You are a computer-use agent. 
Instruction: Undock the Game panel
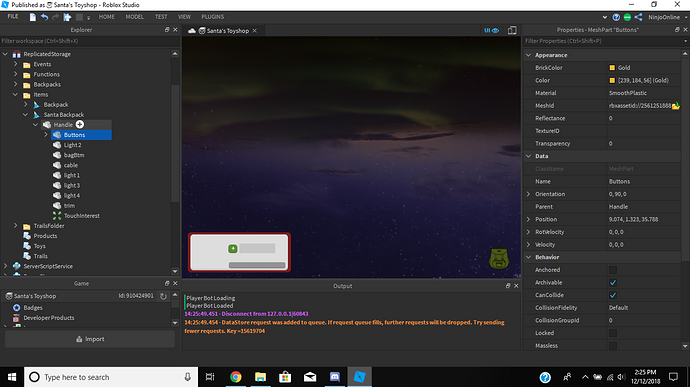[x=167, y=283]
